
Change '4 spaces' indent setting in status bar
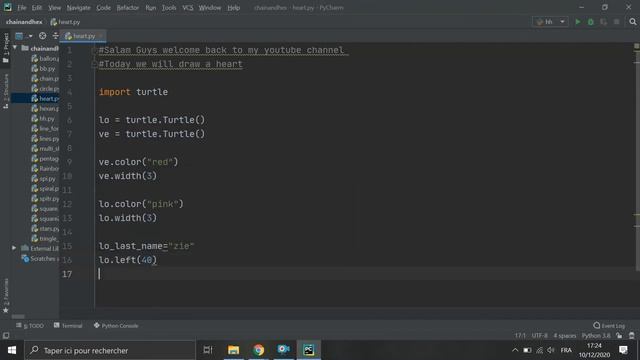coord(564,336)
